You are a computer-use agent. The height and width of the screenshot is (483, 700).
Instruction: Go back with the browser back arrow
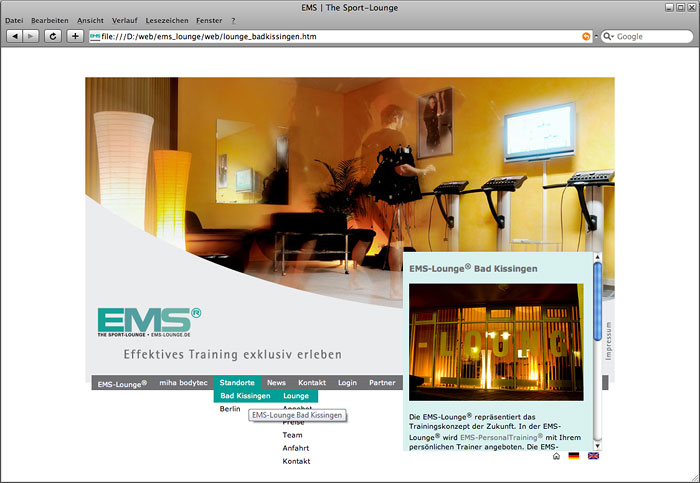click(15, 36)
